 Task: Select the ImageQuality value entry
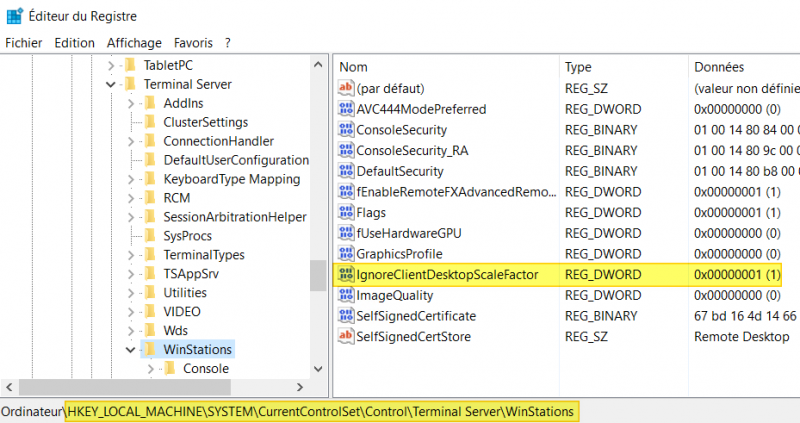[395, 296]
